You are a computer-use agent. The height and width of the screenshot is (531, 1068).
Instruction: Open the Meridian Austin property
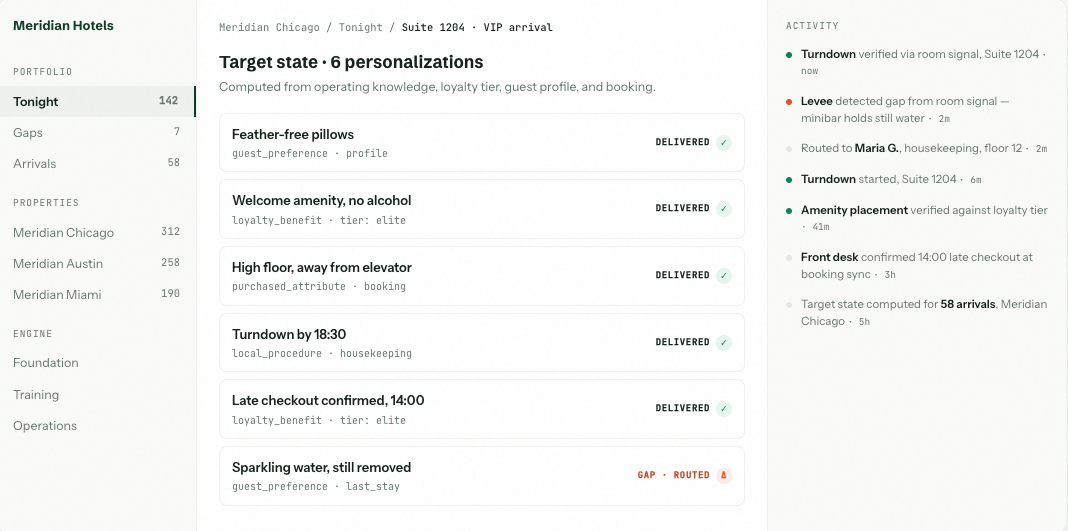[x=97, y=263]
